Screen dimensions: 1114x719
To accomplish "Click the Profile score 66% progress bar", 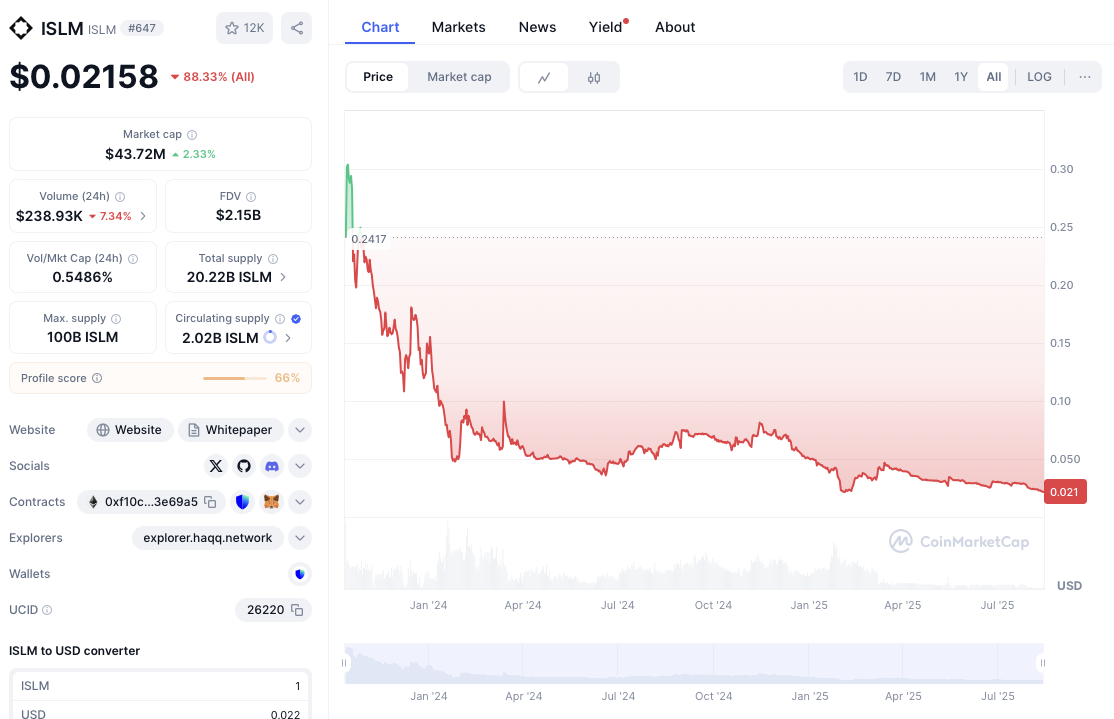I will [x=234, y=378].
